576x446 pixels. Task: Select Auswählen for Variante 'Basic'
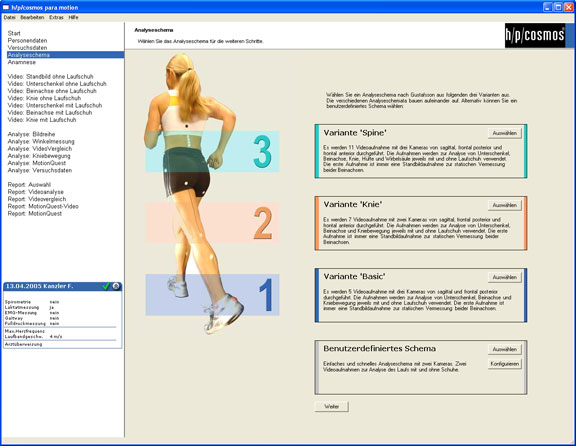click(505, 277)
